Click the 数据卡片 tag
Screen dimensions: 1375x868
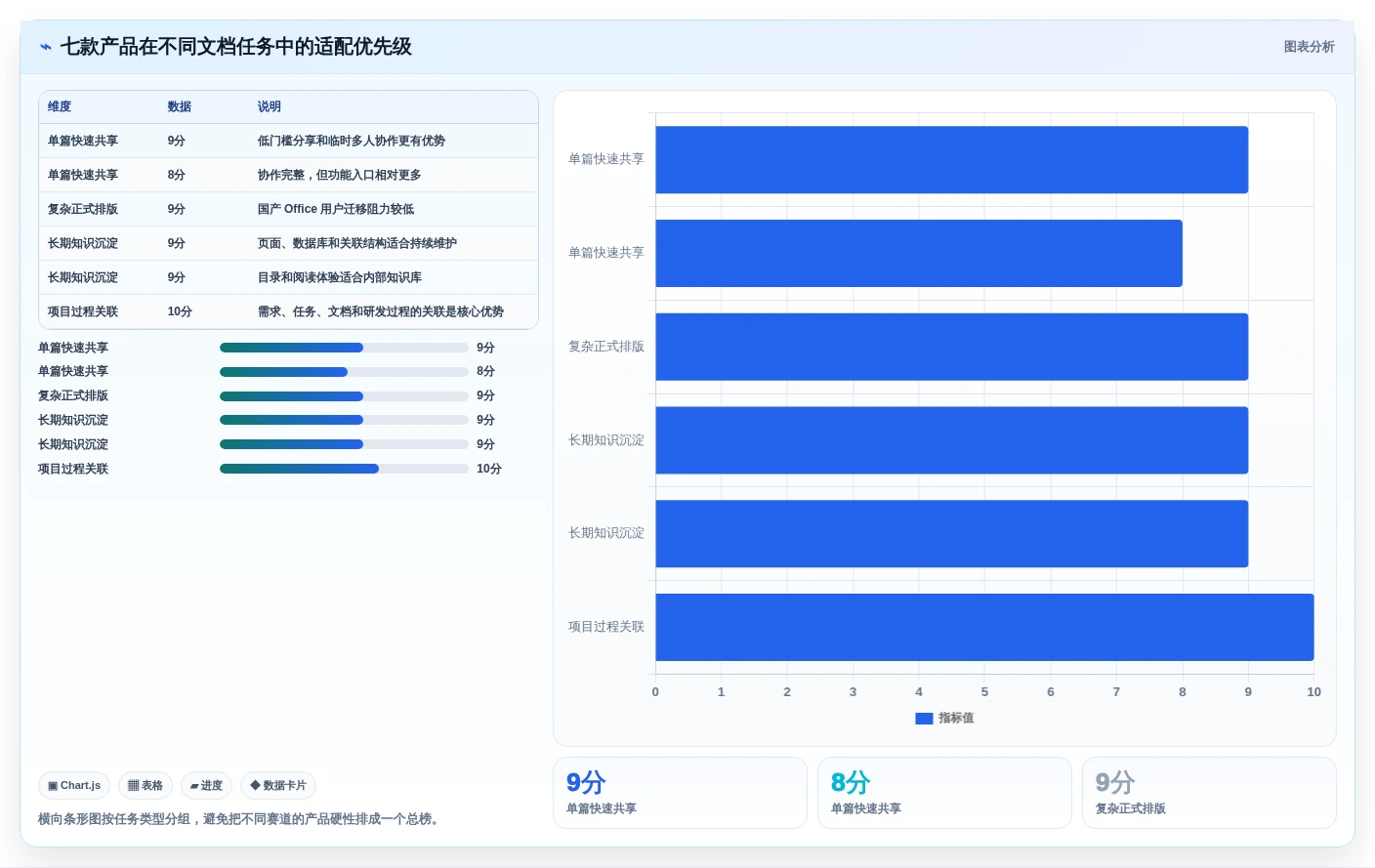pyautogui.click(x=278, y=785)
